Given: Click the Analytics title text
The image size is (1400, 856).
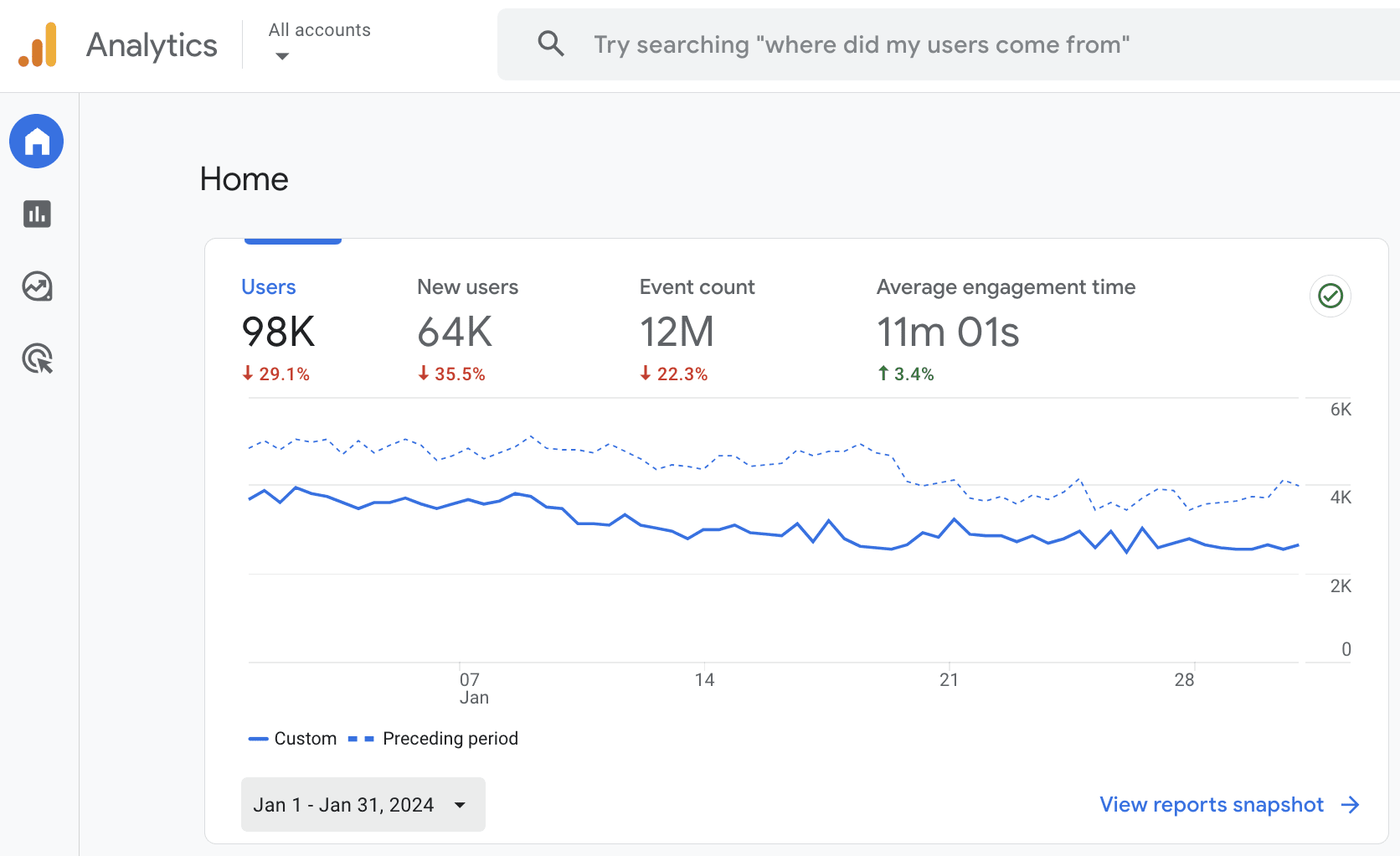Looking at the screenshot, I should (x=152, y=45).
